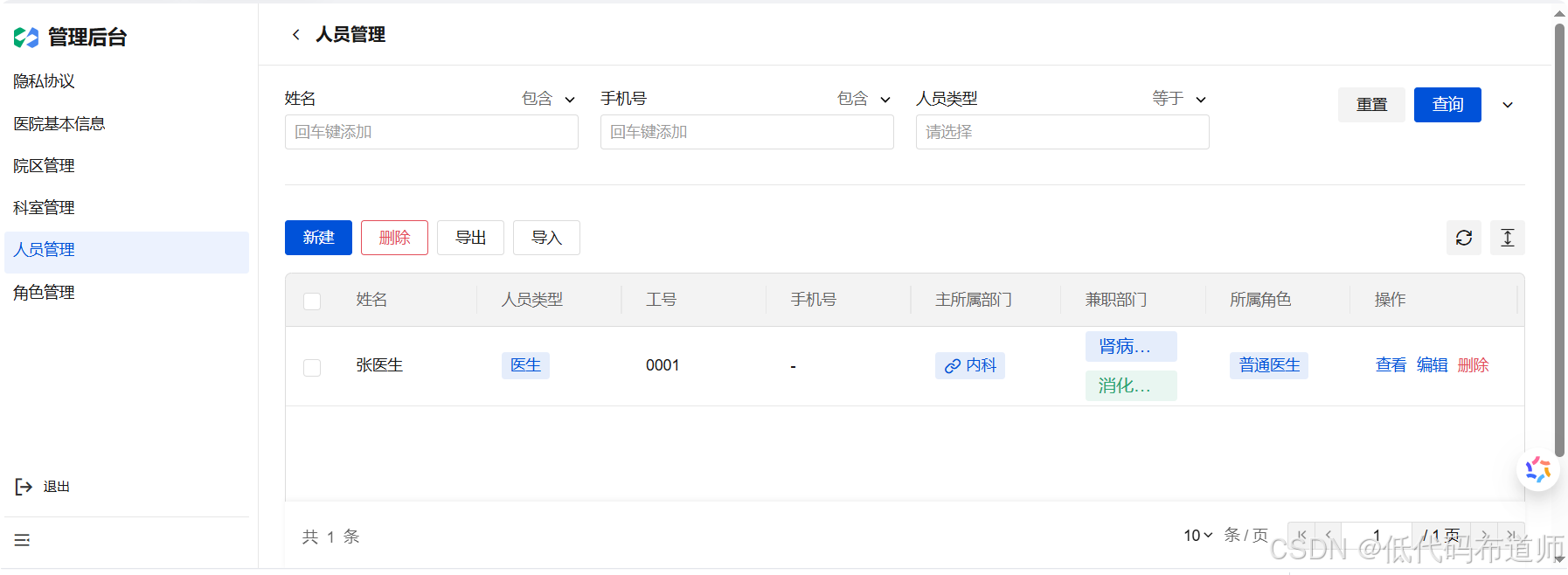
Task: Click the page number input field
Action: [1377, 535]
